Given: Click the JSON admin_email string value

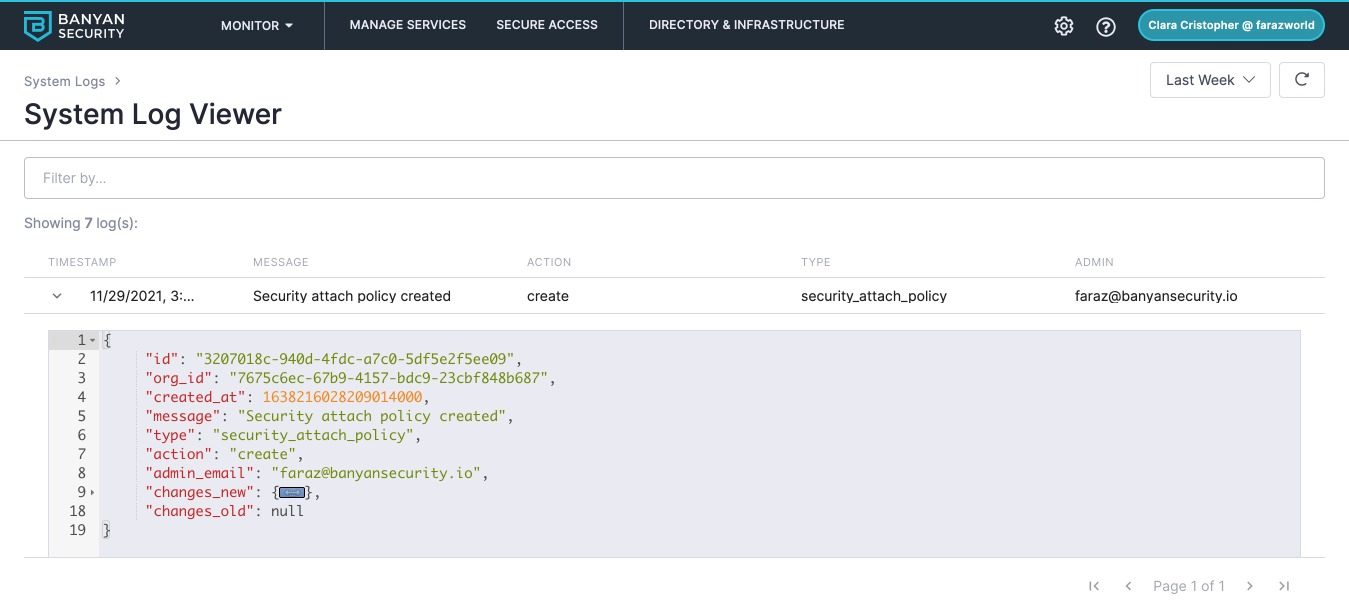Looking at the screenshot, I should click(x=376, y=473).
